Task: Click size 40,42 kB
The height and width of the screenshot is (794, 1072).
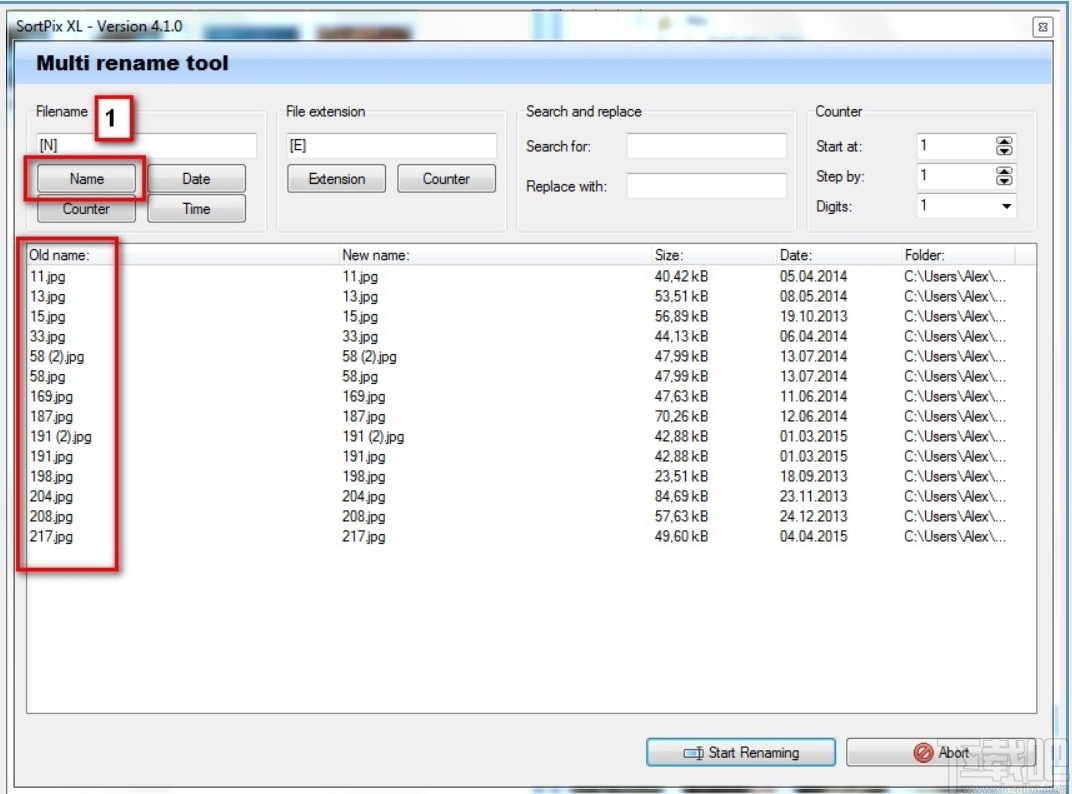Action: (x=681, y=276)
